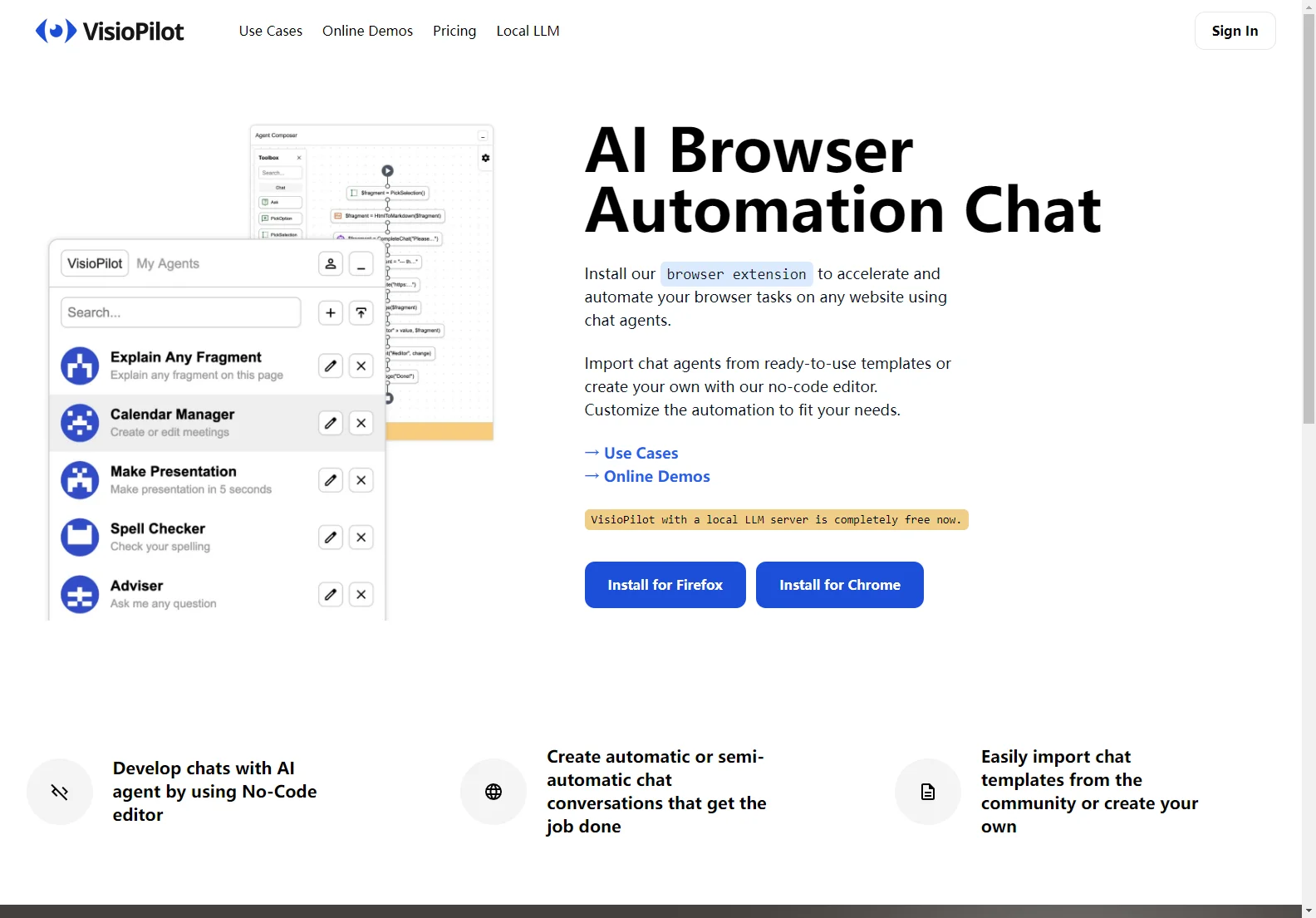The image size is (1316, 918).
Task: Click the globe feature icon
Action: (493, 792)
